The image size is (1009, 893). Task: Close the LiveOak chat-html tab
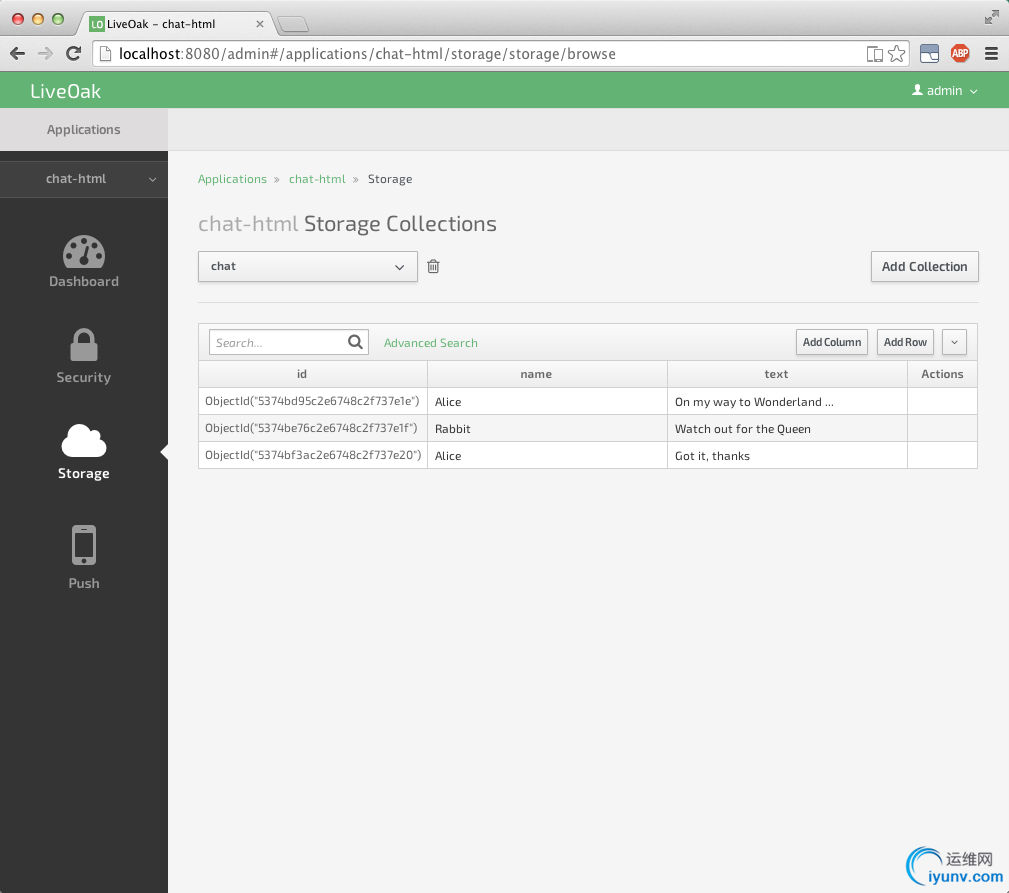pos(260,24)
